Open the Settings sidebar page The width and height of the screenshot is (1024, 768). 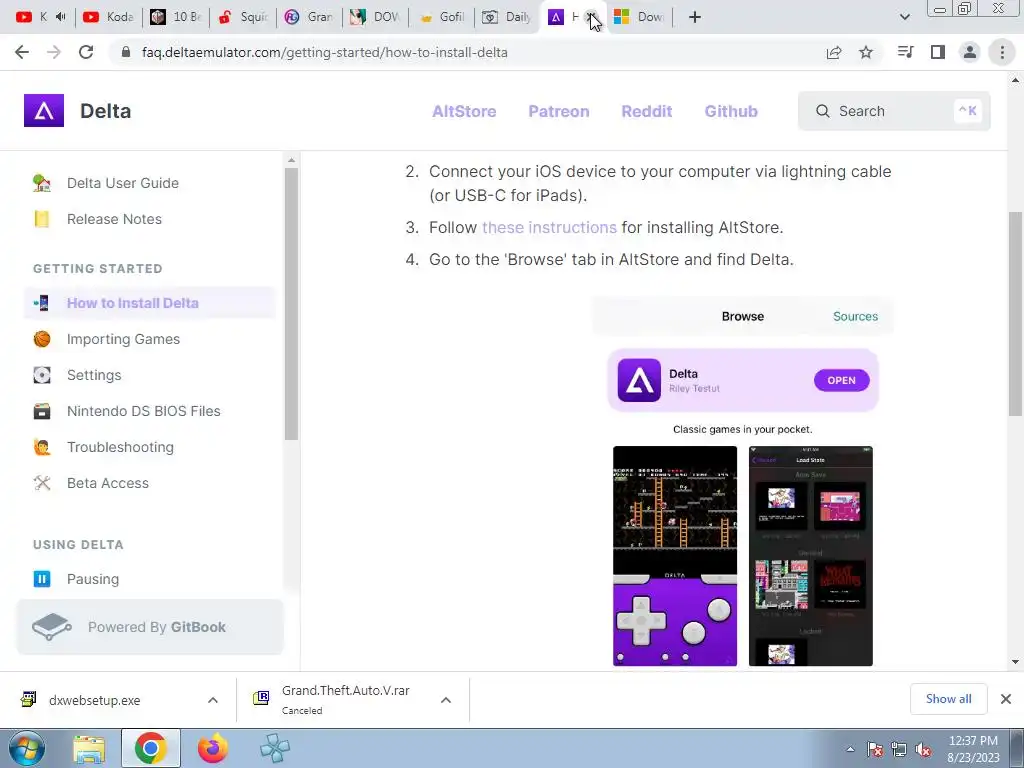point(94,375)
